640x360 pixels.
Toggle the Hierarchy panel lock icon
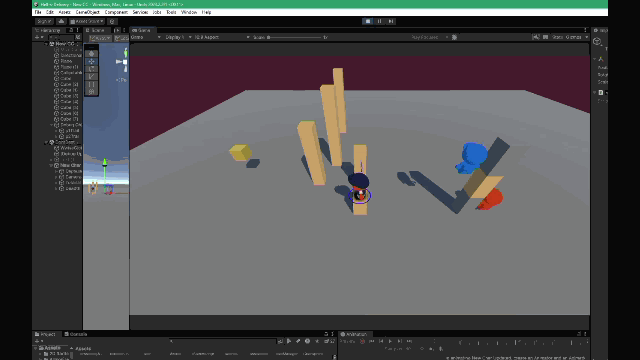point(71,30)
